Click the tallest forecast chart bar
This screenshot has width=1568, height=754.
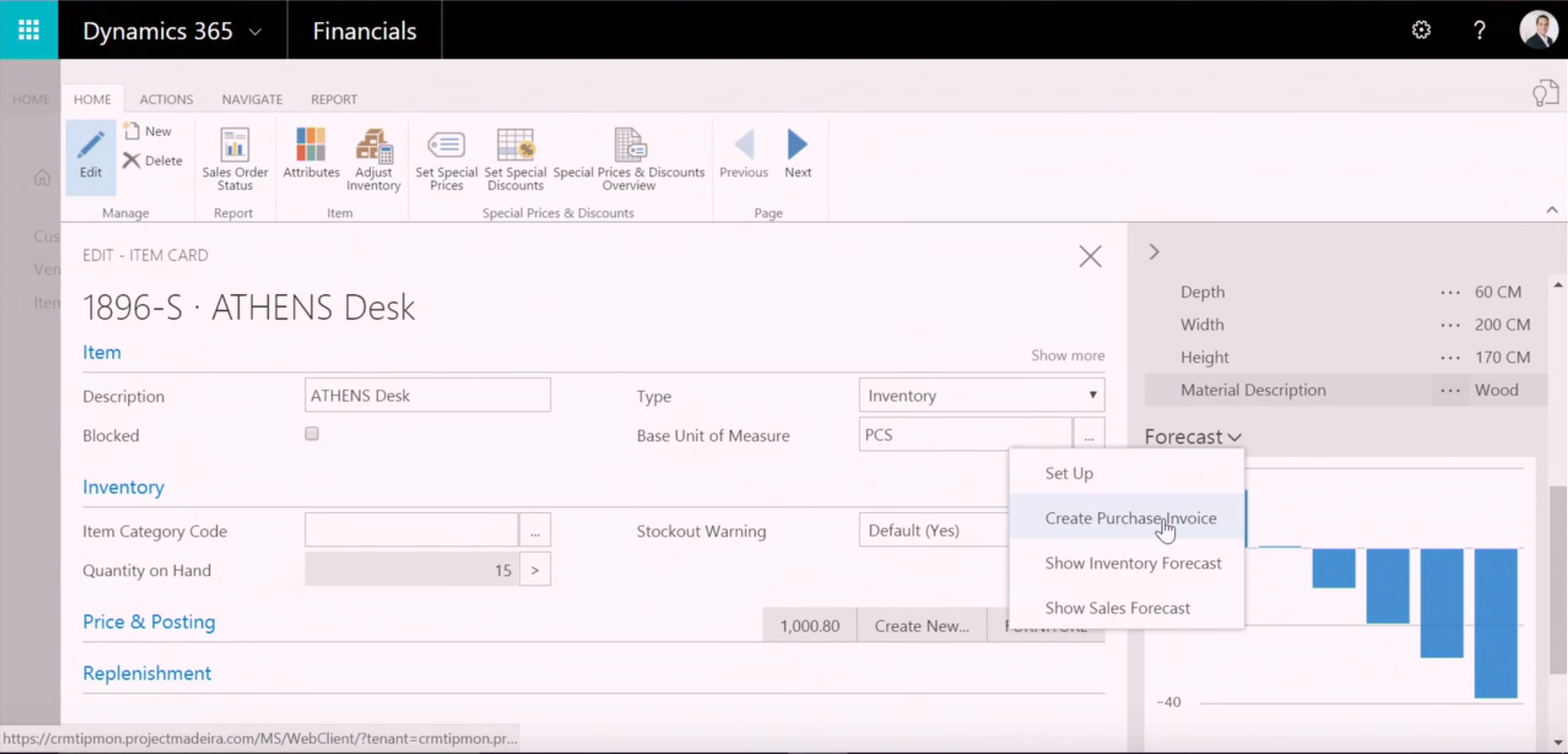point(1495,623)
